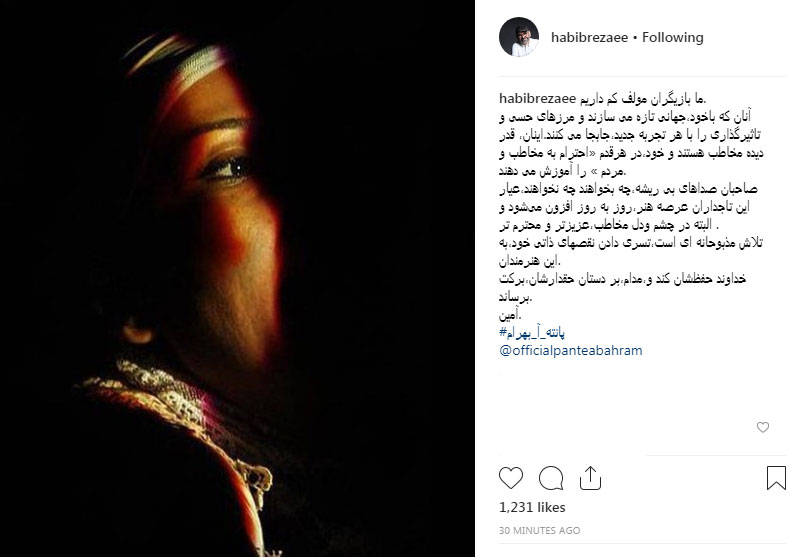
Task: Click the first Persian caption line
Action: [x=642, y=98]
